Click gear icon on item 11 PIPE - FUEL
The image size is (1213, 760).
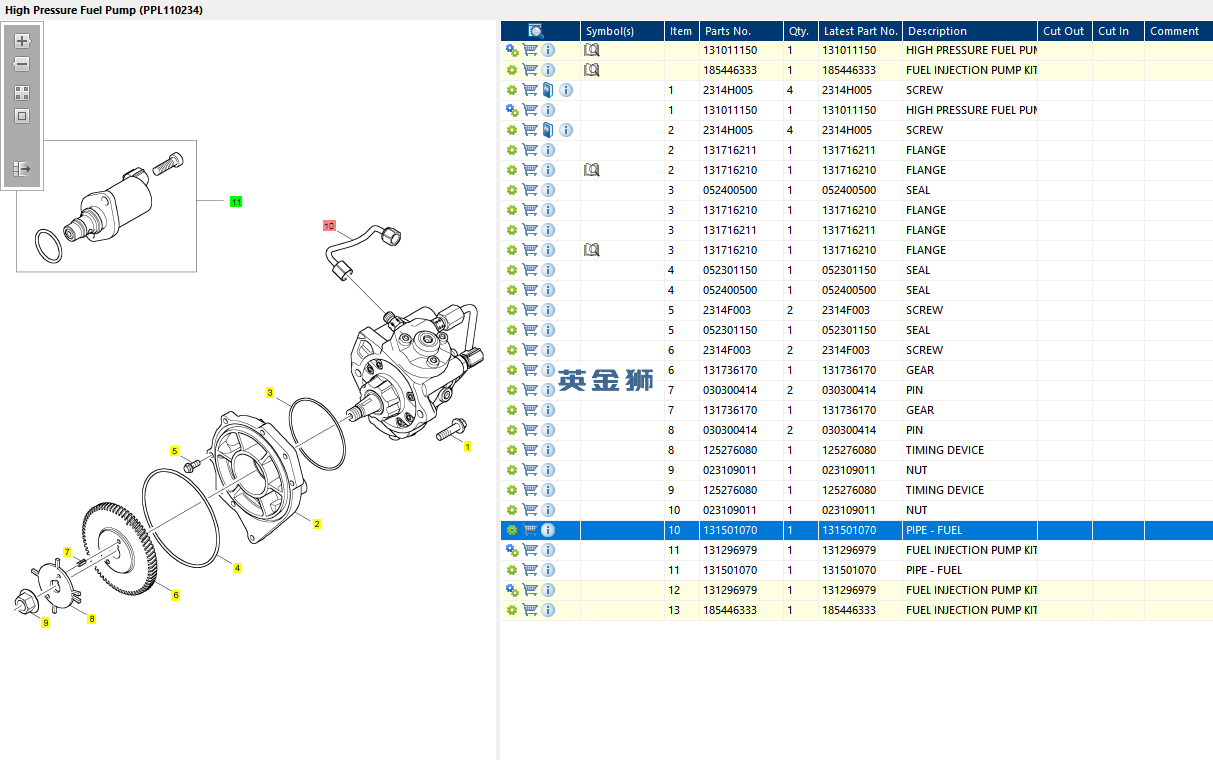[x=512, y=570]
